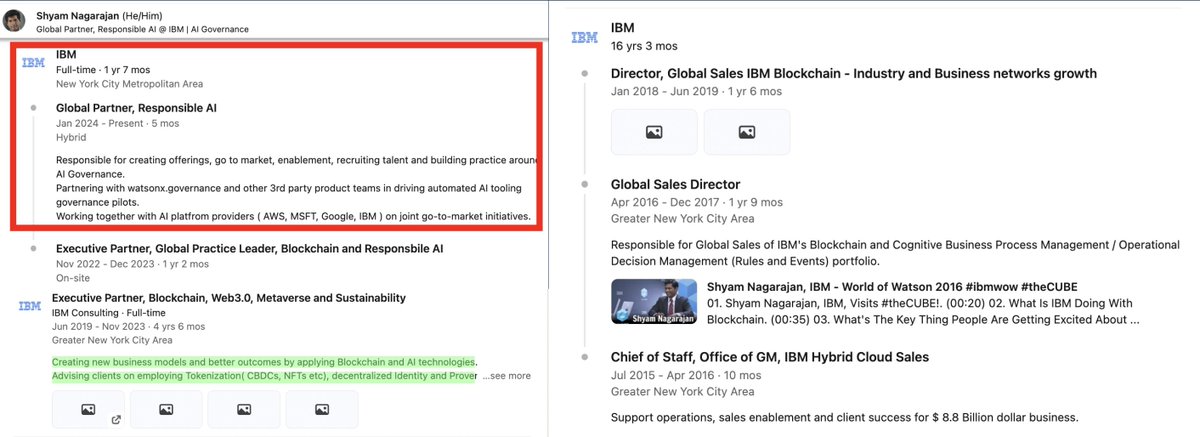
Task: Open the IBM logo beside the Web3.0 Executive Partner role
Action: coord(30,307)
